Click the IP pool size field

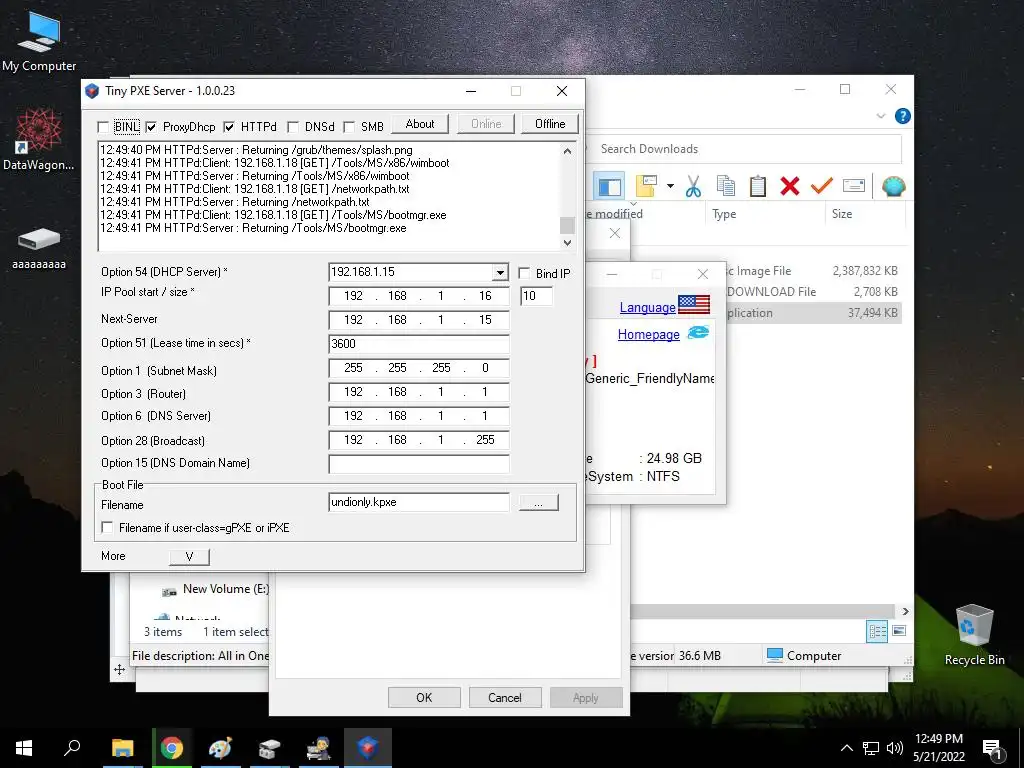(x=536, y=296)
